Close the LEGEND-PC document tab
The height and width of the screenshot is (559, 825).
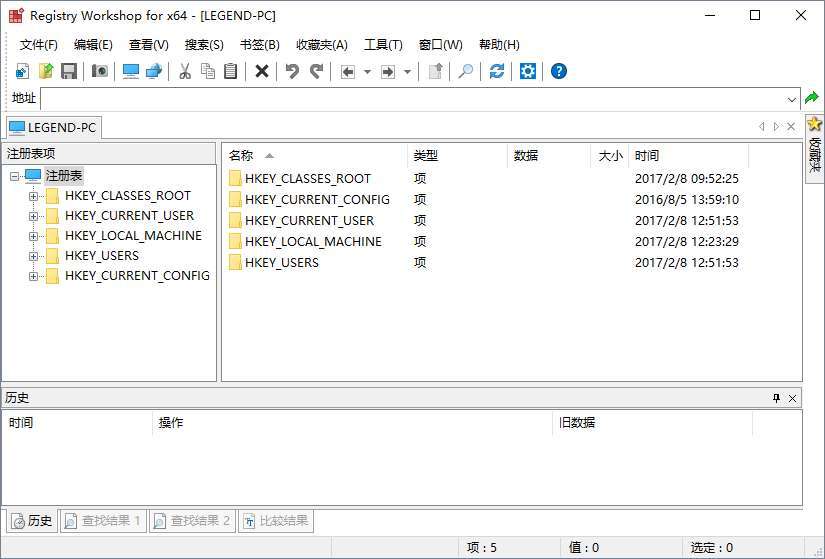pyautogui.click(x=791, y=126)
